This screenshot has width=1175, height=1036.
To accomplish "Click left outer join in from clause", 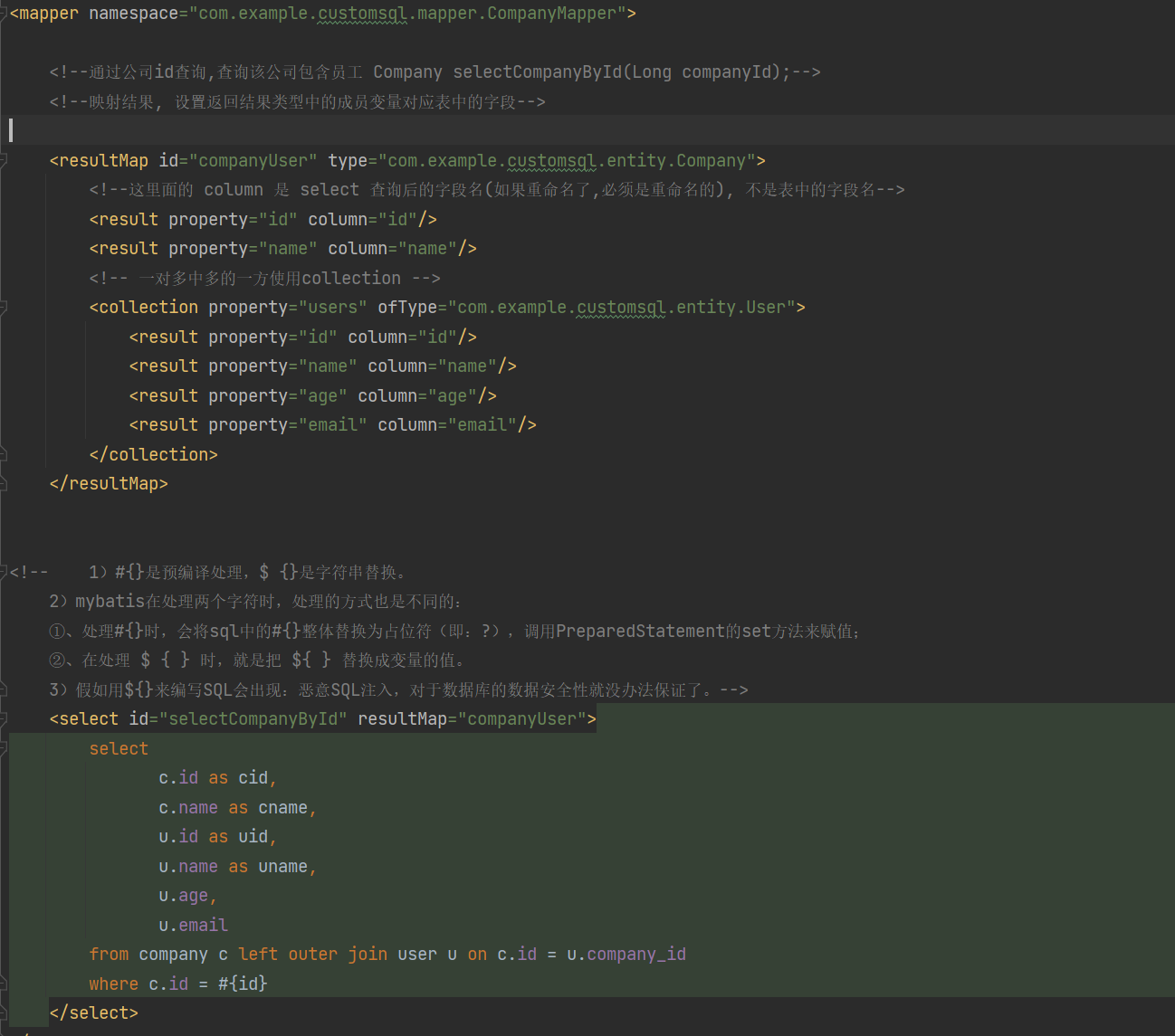I will click(x=312, y=955).
